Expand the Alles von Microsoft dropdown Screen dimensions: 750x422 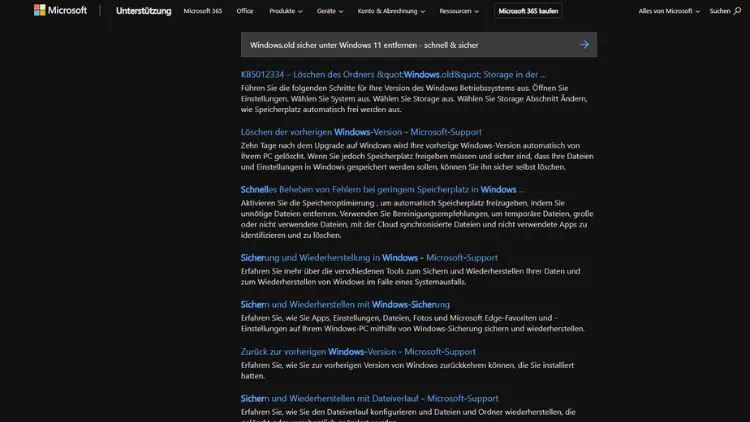(x=669, y=11)
